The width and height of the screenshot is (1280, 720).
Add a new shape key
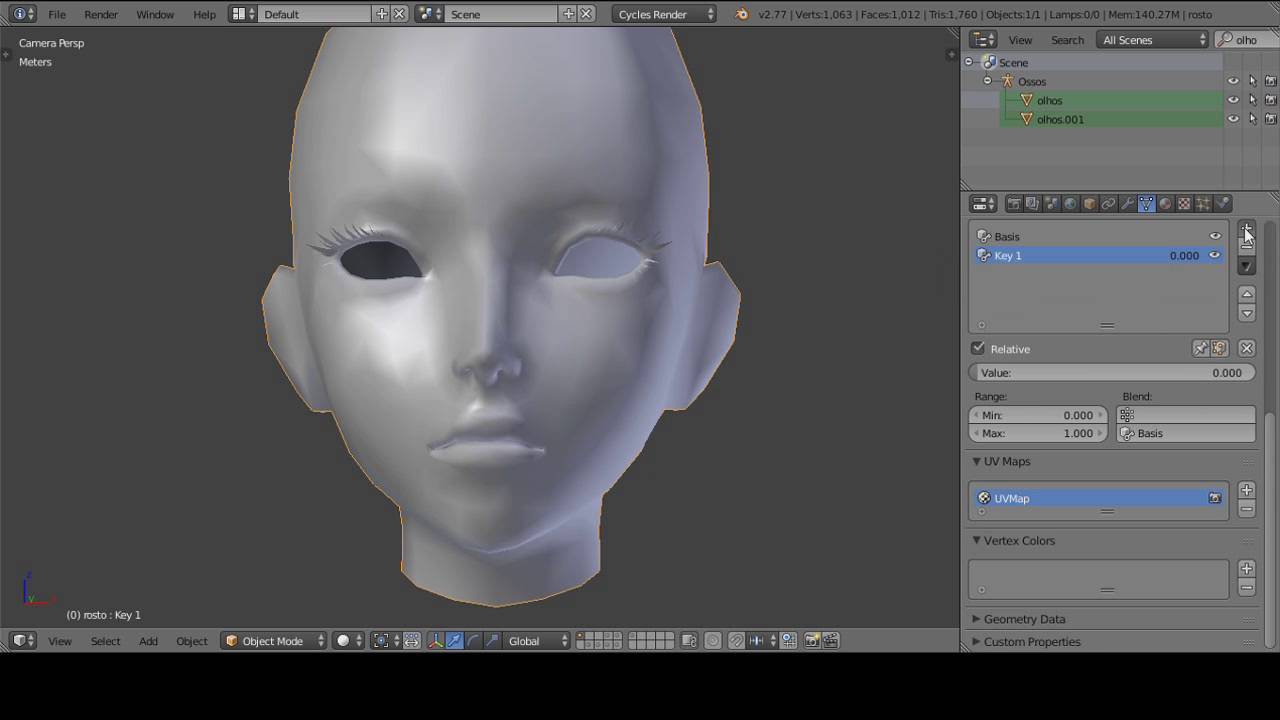[x=1246, y=229]
